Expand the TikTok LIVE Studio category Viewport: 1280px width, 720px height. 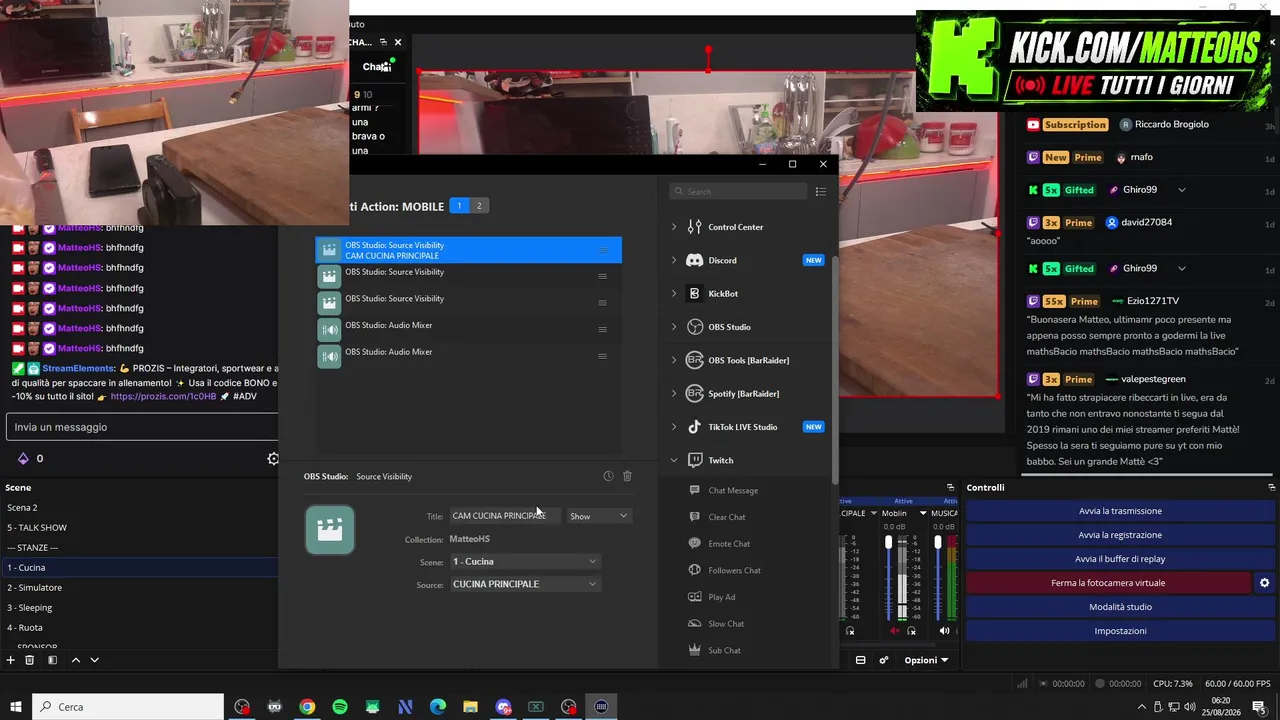[x=674, y=427]
